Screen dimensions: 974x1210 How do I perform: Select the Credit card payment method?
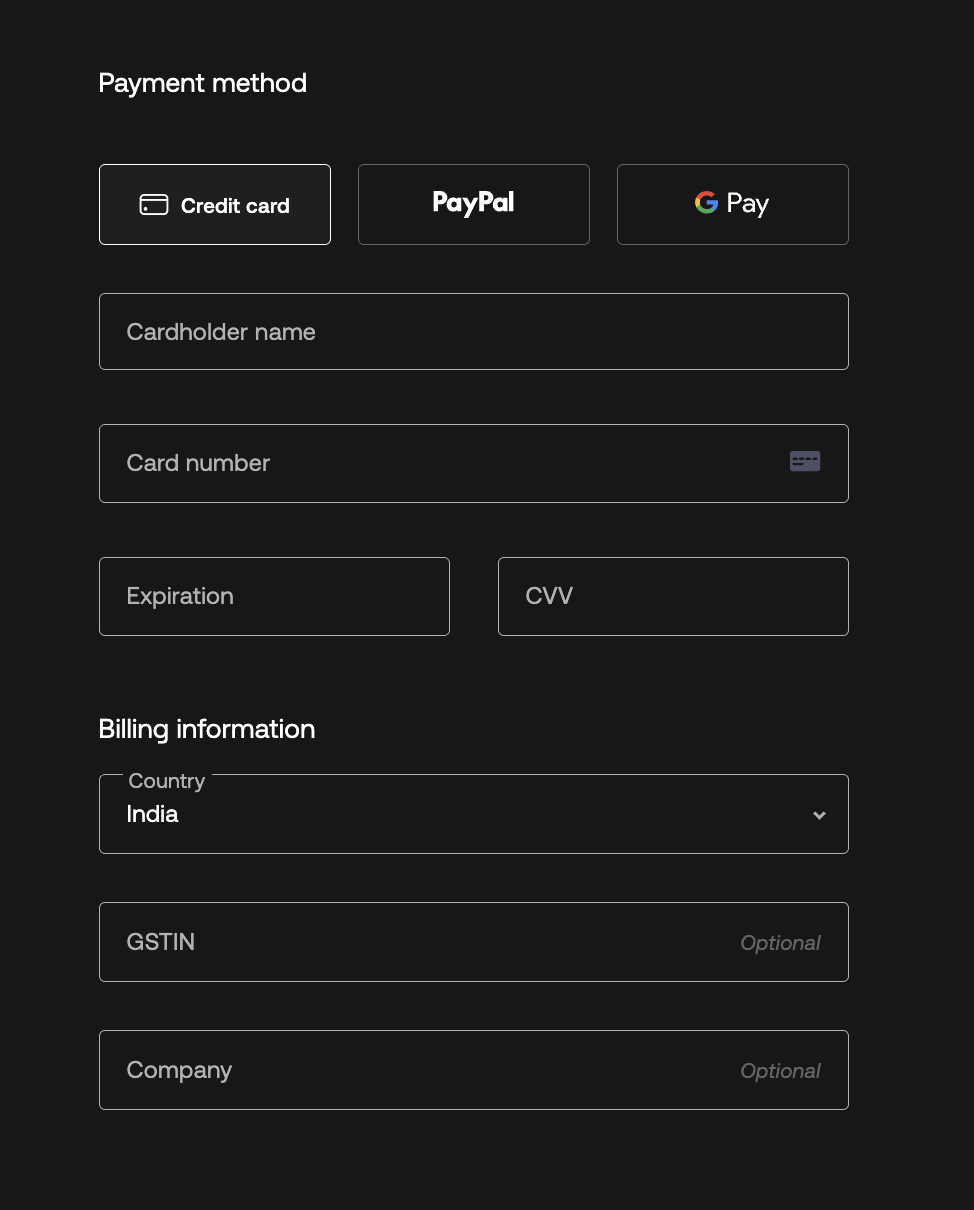[215, 205]
